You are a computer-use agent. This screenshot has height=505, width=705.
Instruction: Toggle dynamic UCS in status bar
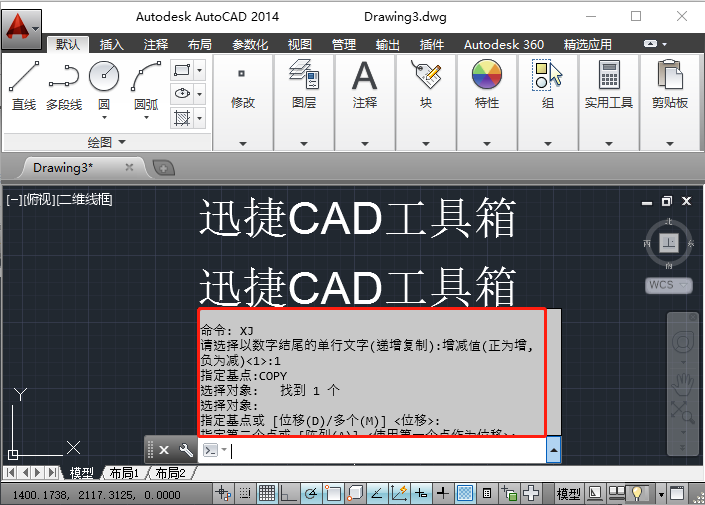pyautogui.click(x=399, y=494)
